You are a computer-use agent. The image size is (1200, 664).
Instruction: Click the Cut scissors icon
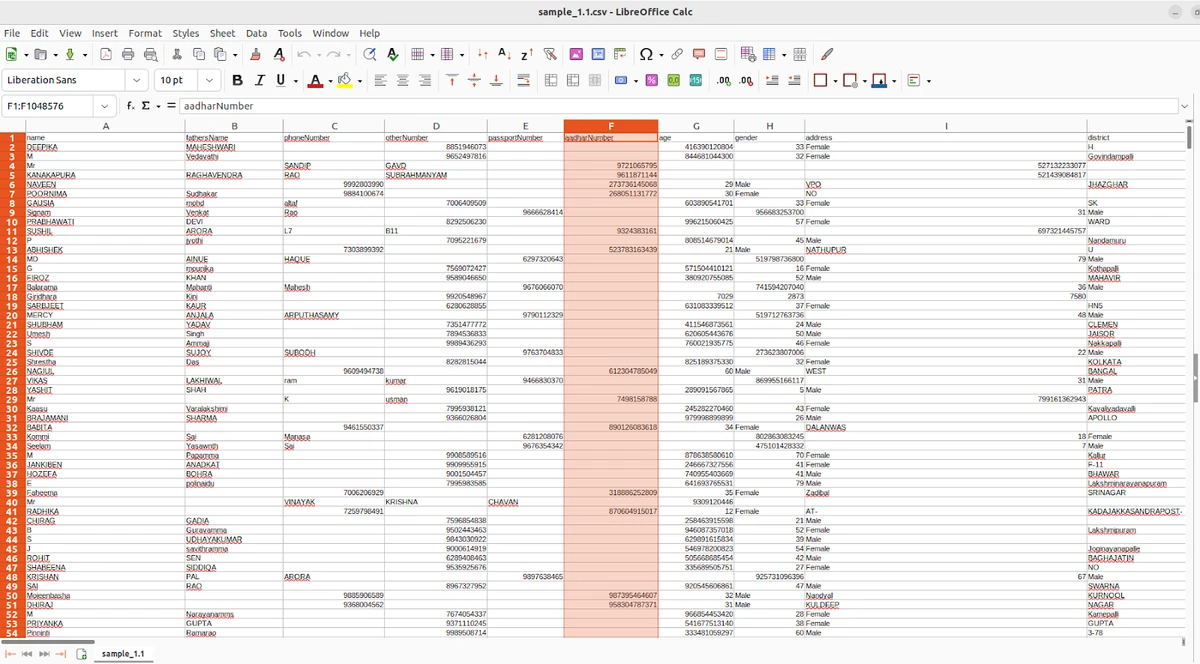[x=178, y=54]
